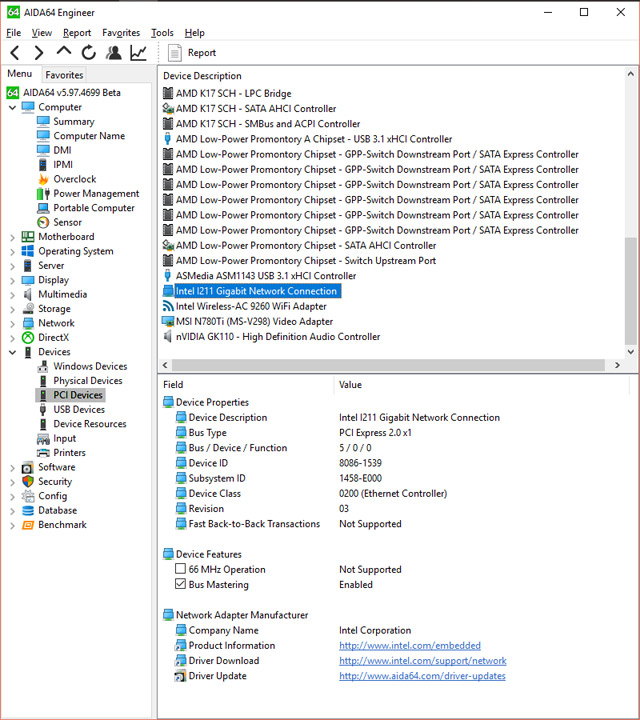Open the Power Management tree item
This screenshot has height=720, width=640.
[x=96, y=193]
